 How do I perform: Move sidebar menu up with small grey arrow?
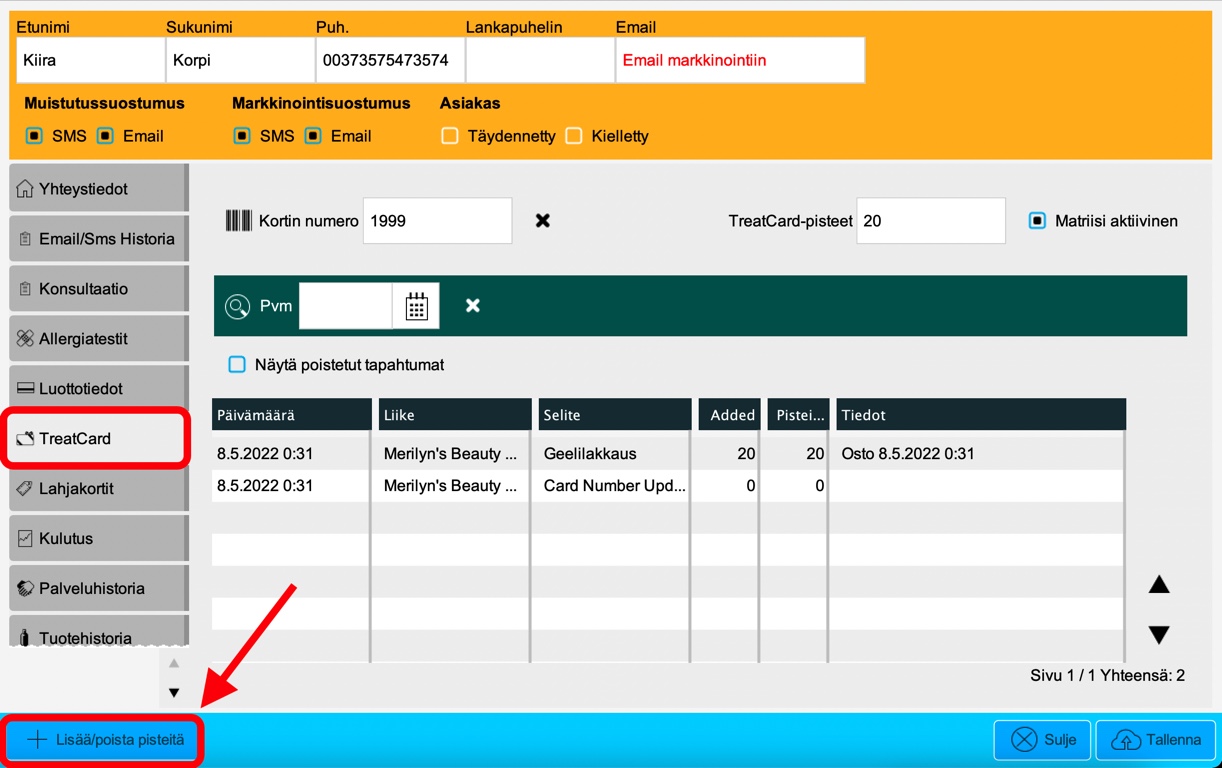tap(174, 663)
